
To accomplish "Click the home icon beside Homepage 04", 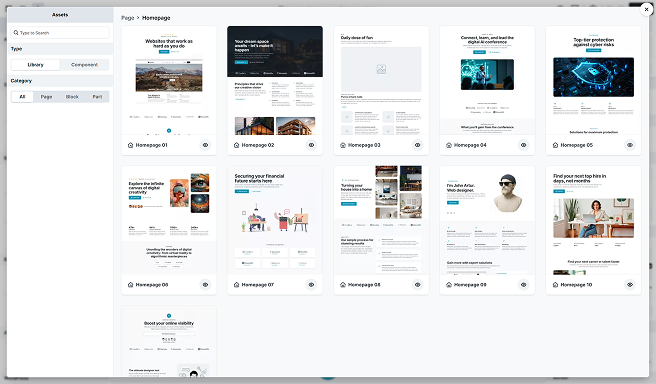I will click(449, 145).
